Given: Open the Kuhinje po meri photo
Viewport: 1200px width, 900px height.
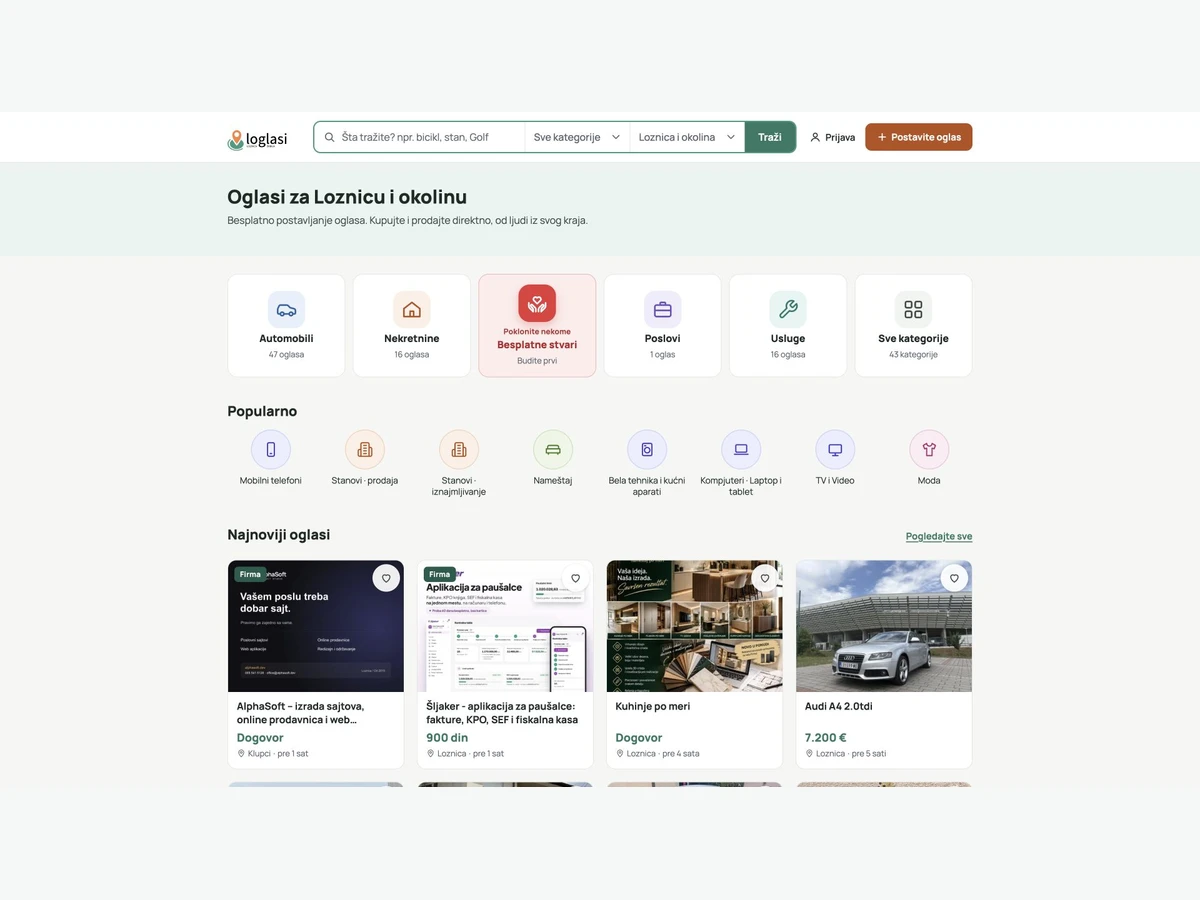Looking at the screenshot, I should tap(695, 626).
